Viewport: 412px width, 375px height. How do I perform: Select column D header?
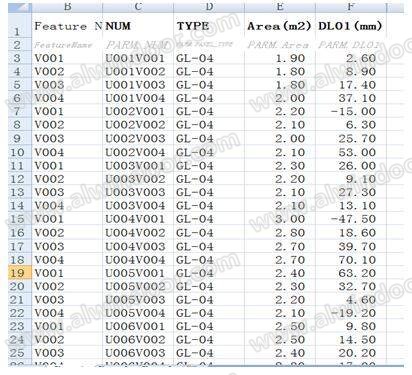click(209, 8)
